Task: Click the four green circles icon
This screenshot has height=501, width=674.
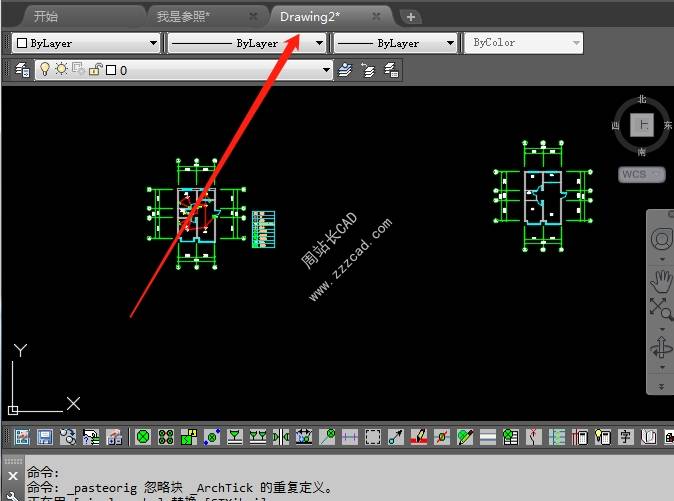Action: tap(165, 437)
